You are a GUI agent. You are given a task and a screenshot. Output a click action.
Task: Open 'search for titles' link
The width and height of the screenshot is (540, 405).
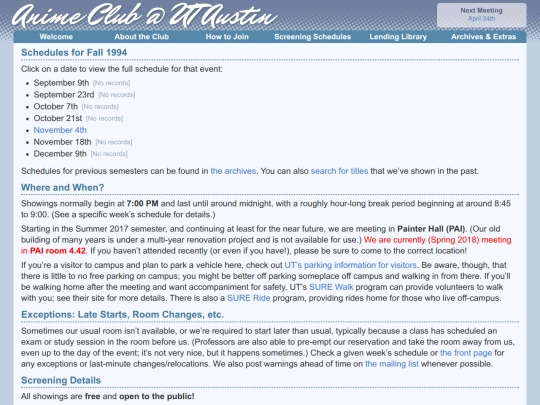point(339,171)
